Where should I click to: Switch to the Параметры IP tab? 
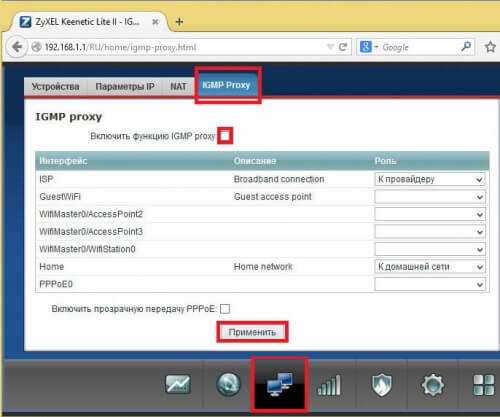click(x=125, y=87)
